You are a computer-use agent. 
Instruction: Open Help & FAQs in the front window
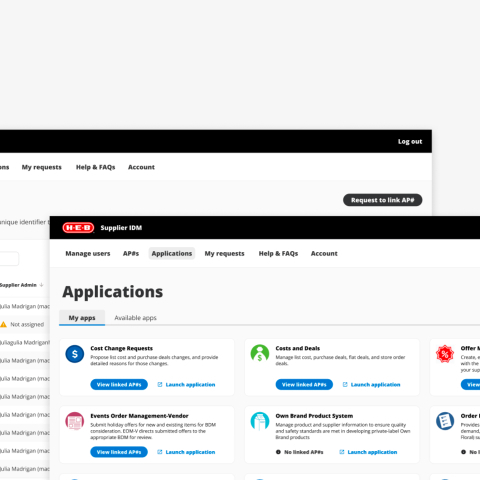point(278,254)
